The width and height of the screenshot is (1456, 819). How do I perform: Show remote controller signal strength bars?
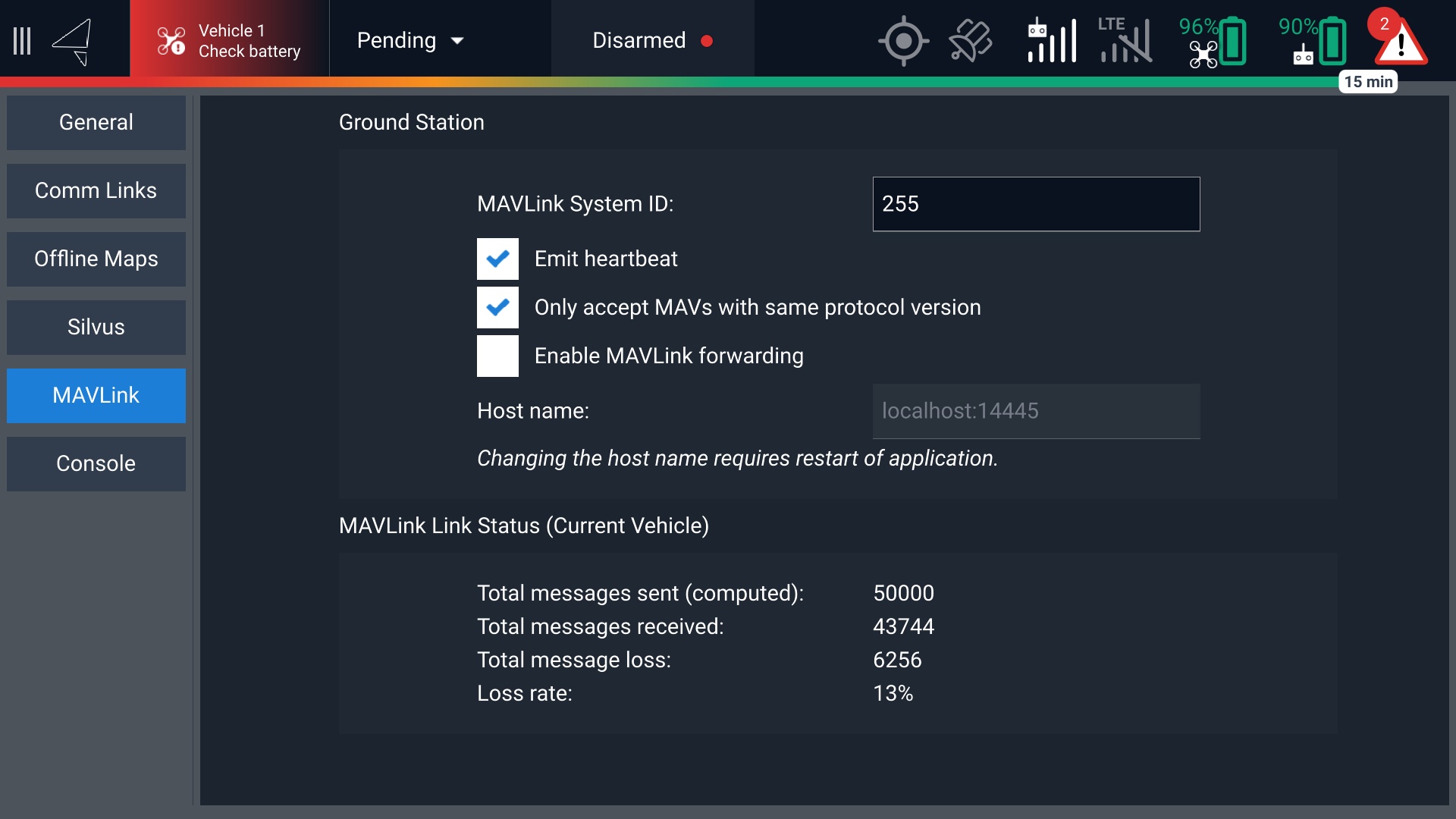tap(1051, 41)
